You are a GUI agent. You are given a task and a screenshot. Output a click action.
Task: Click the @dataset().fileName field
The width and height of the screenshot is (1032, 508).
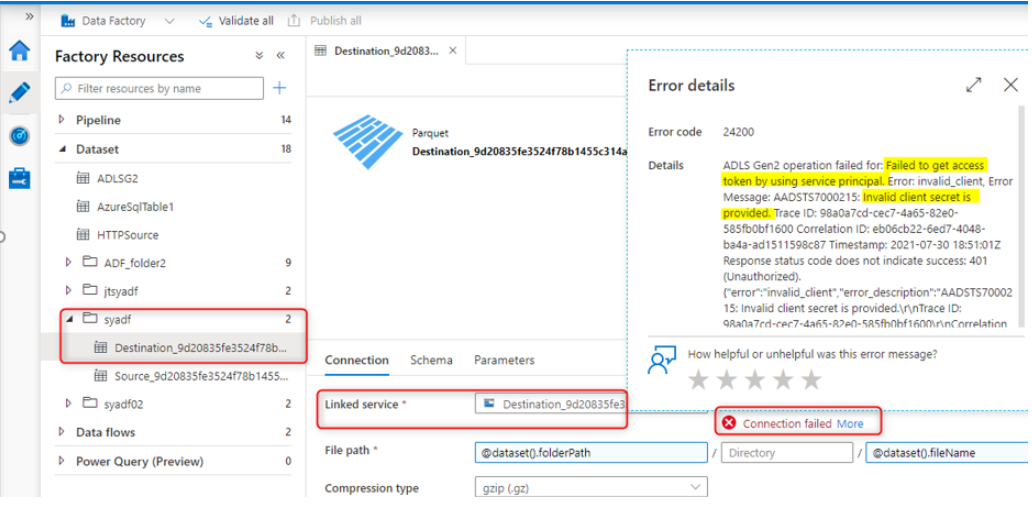[x=948, y=453]
